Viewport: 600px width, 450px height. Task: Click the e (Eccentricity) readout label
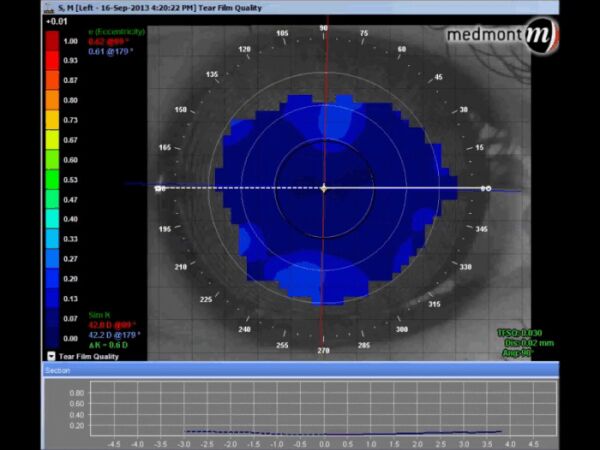pyautogui.click(x=116, y=32)
